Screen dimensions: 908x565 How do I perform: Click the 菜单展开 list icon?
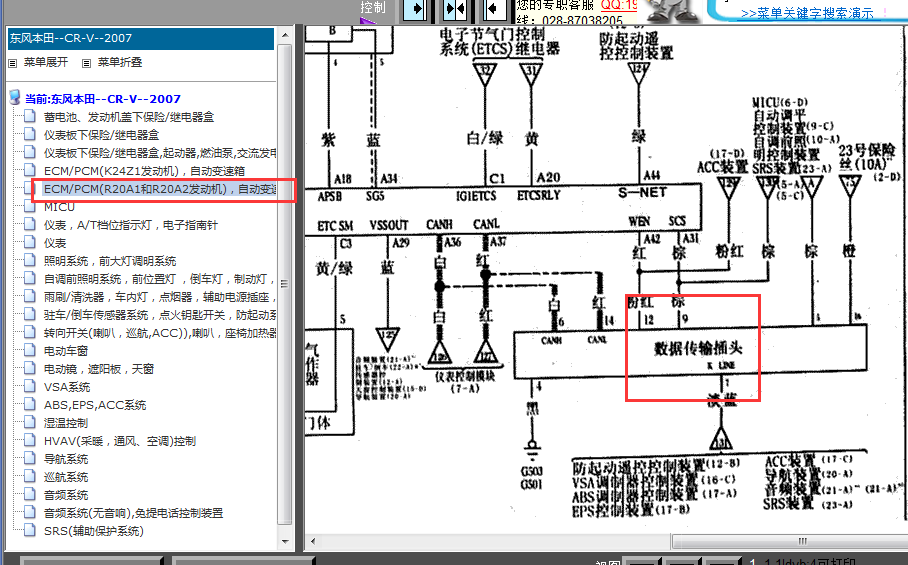tap(13, 63)
